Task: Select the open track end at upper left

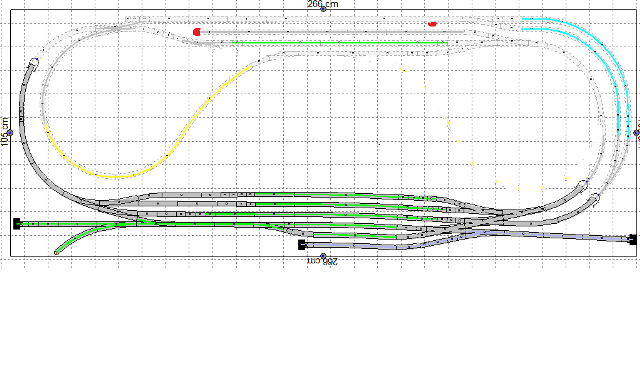Action: [x=34, y=62]
